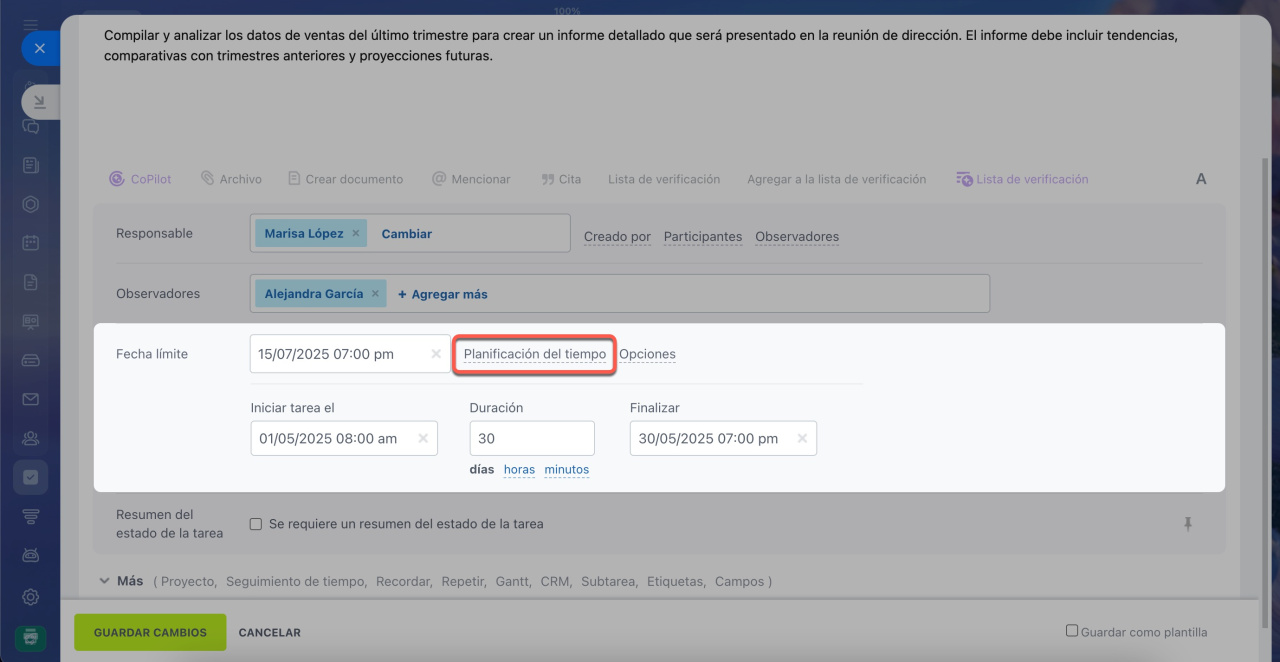Image resolution: width=1280 pixels, height=662 pixels.
Task: Click the Observadores link beside Participantes
Action: 797,237
